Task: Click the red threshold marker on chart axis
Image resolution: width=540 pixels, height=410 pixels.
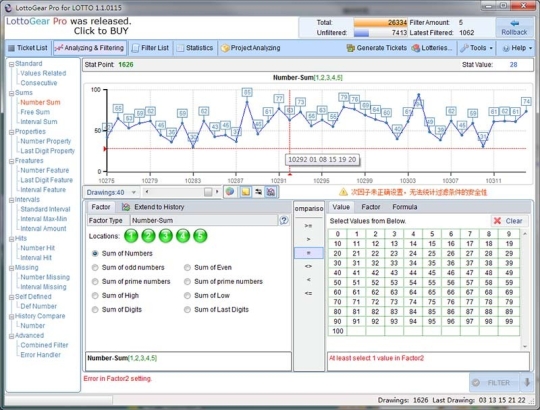Action: coord(105,149)
